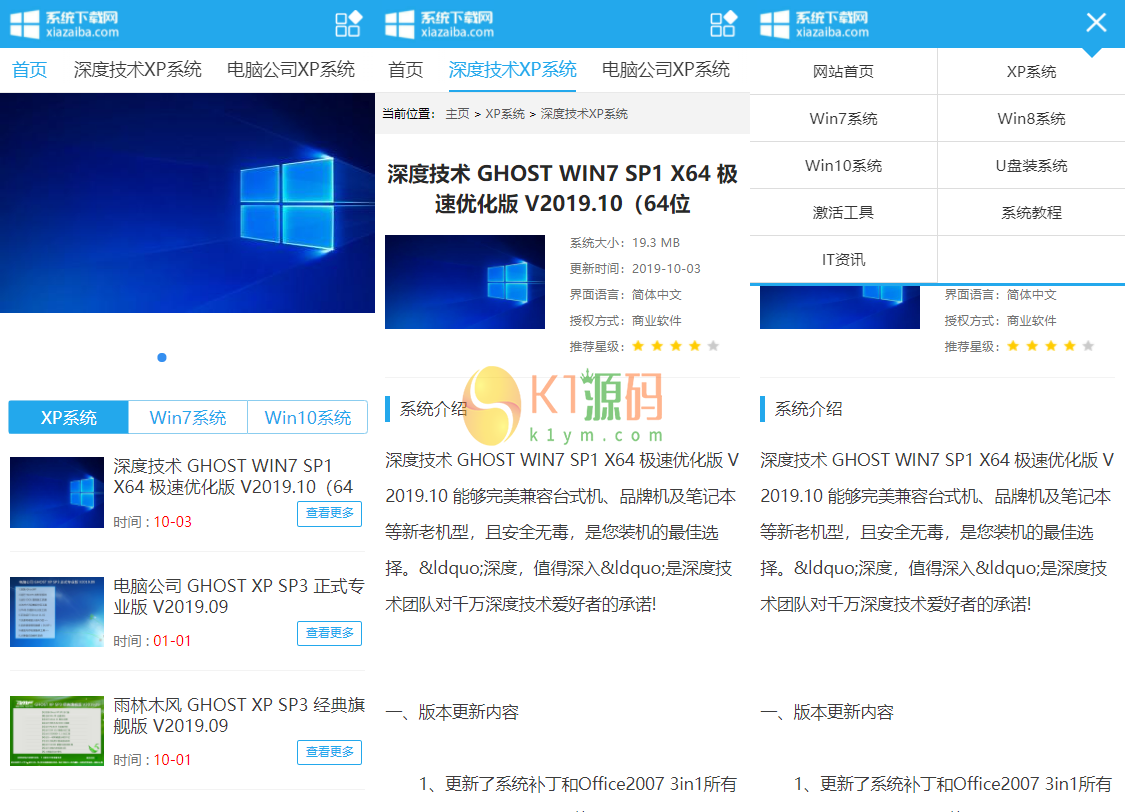1125x812 pixels.
Task: Select U盘装系统 in the navigation menu
Action: (x=1031, y=166)
